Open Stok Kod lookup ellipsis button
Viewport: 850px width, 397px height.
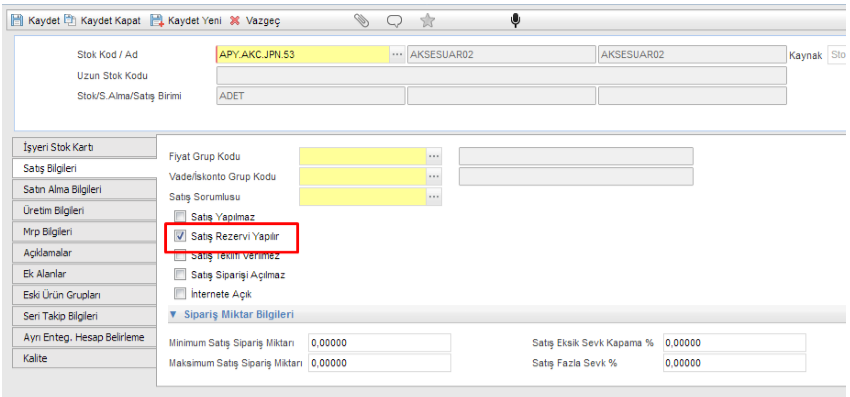coord(397,54)
